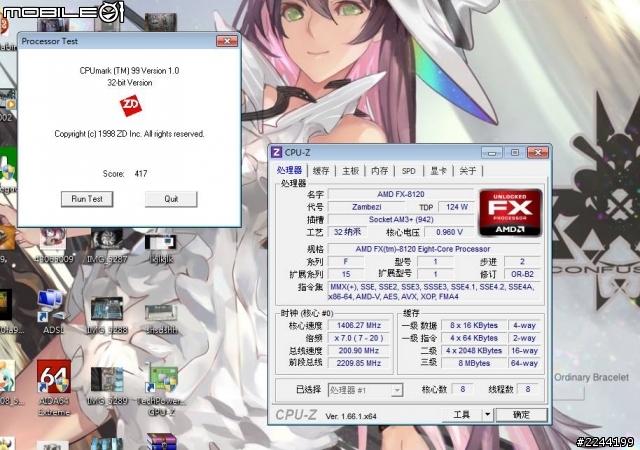The image size is (640, 450).
Task: Click the 32 纳米 process value
Action: click(347, 232)
